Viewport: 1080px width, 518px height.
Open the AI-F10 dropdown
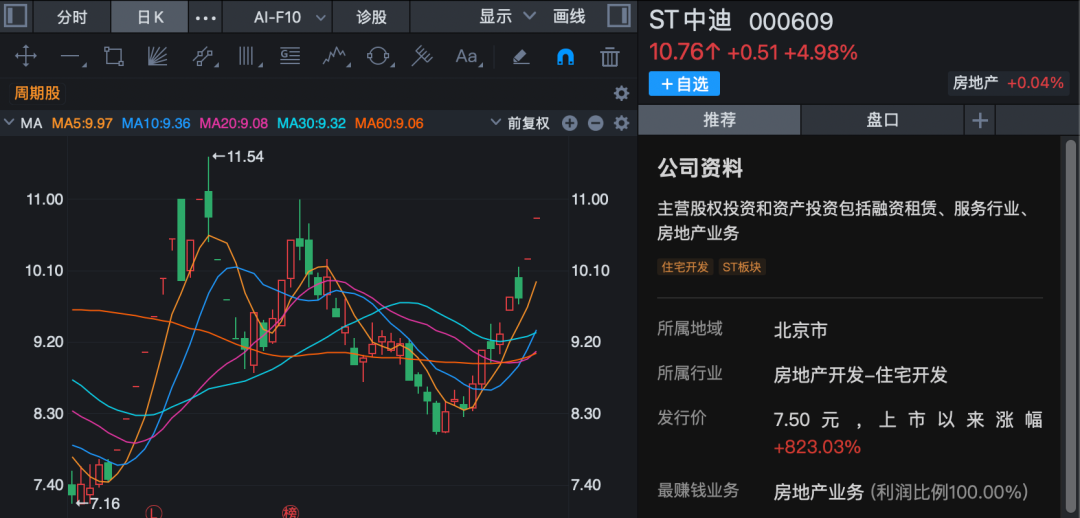click(x=290, y=17)
